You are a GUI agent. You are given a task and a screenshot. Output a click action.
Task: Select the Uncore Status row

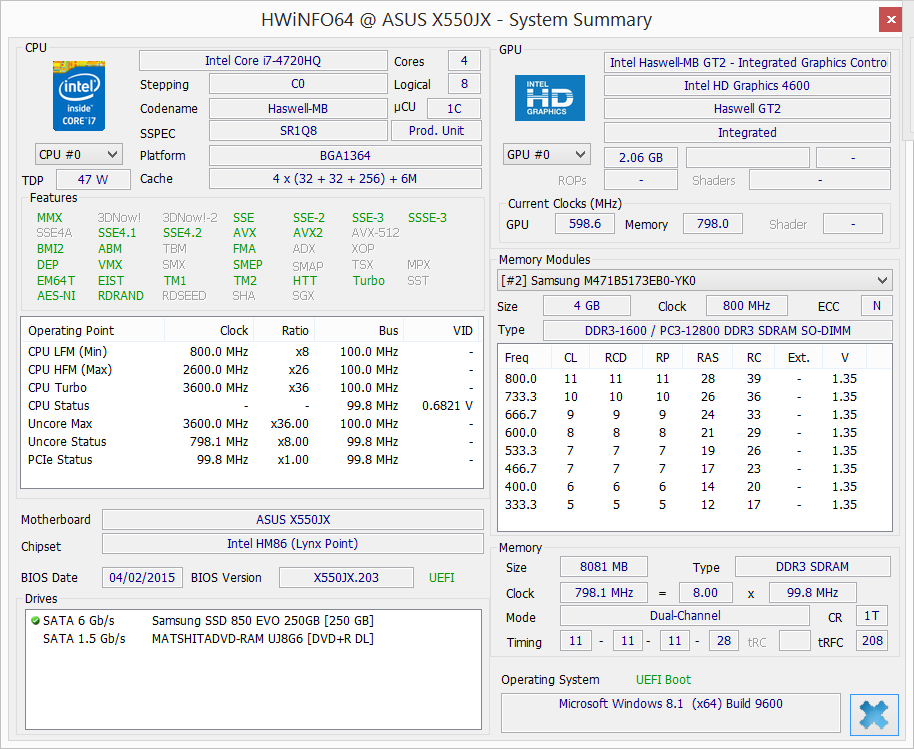pyautogui.click(x=252, y=442)
